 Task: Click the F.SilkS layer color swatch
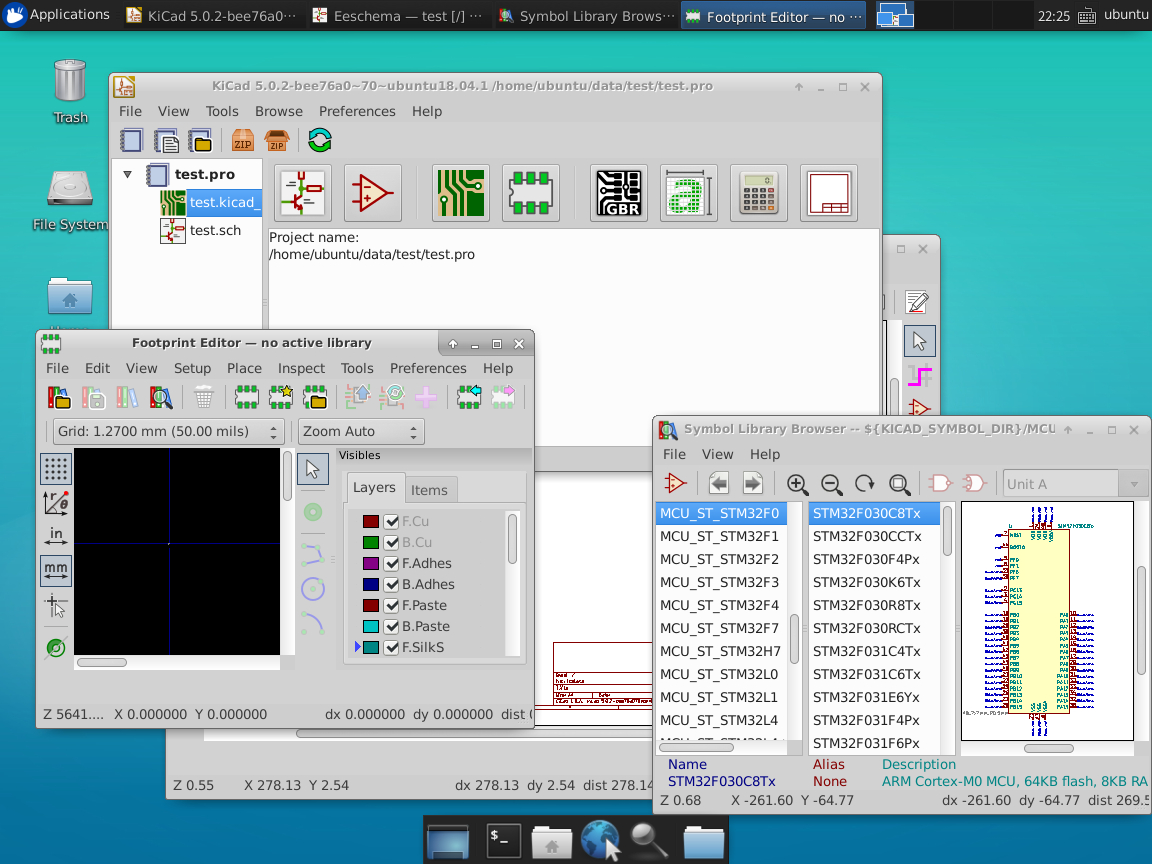pos(371,647)
